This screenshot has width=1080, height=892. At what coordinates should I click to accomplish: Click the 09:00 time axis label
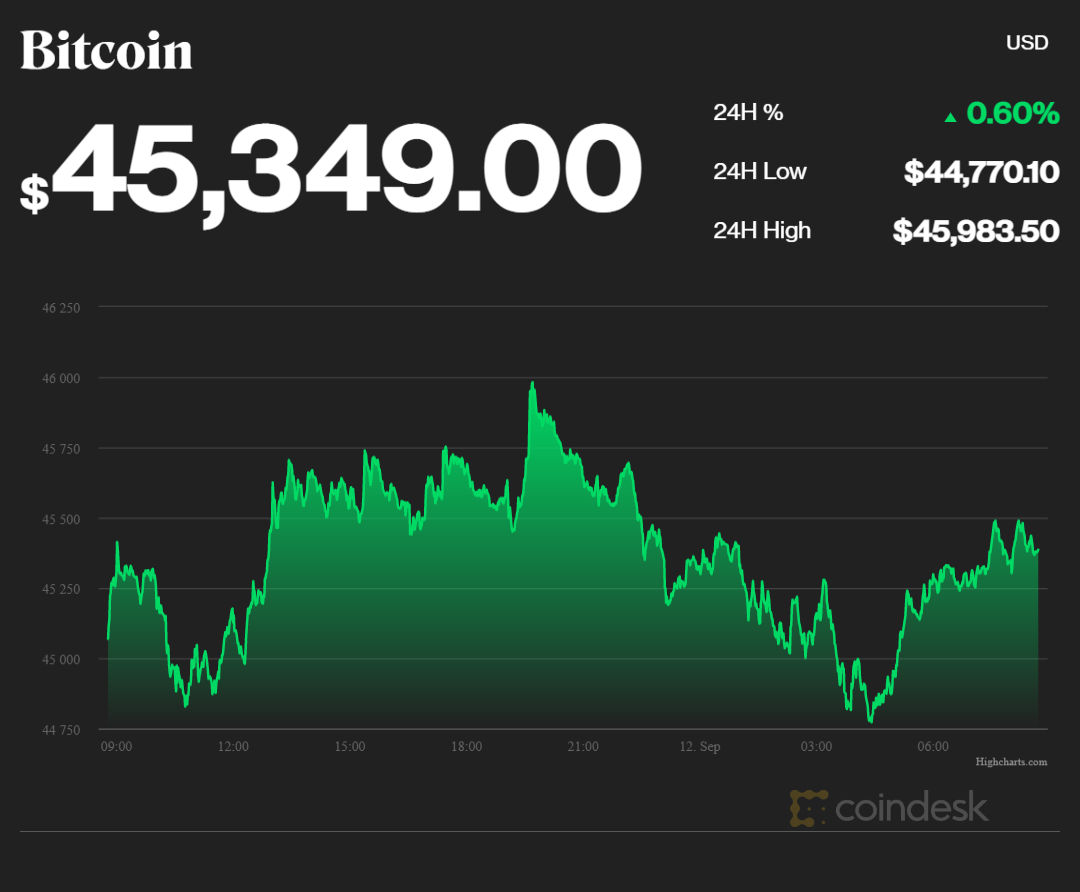[117, 747]
